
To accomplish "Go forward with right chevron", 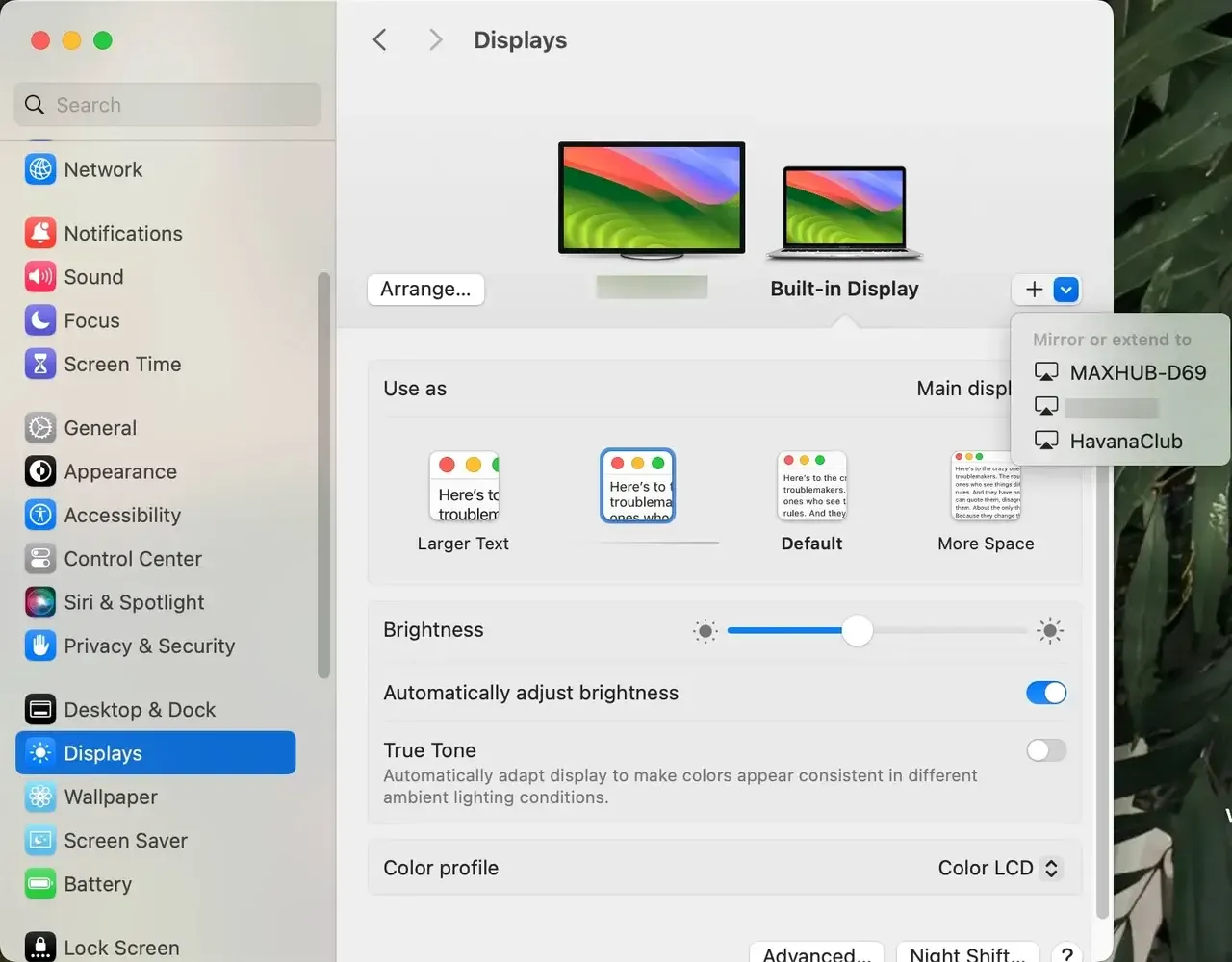I will [x=436, y=39].
